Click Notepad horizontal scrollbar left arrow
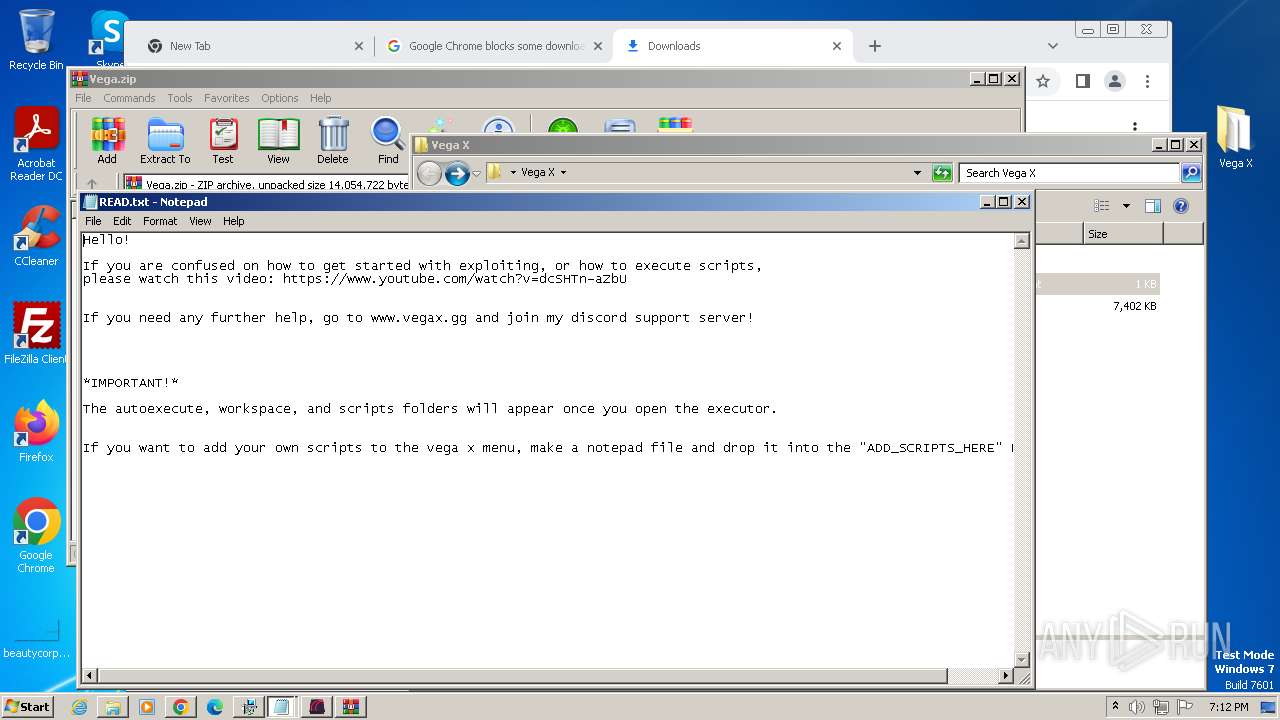 coord(89,676)
